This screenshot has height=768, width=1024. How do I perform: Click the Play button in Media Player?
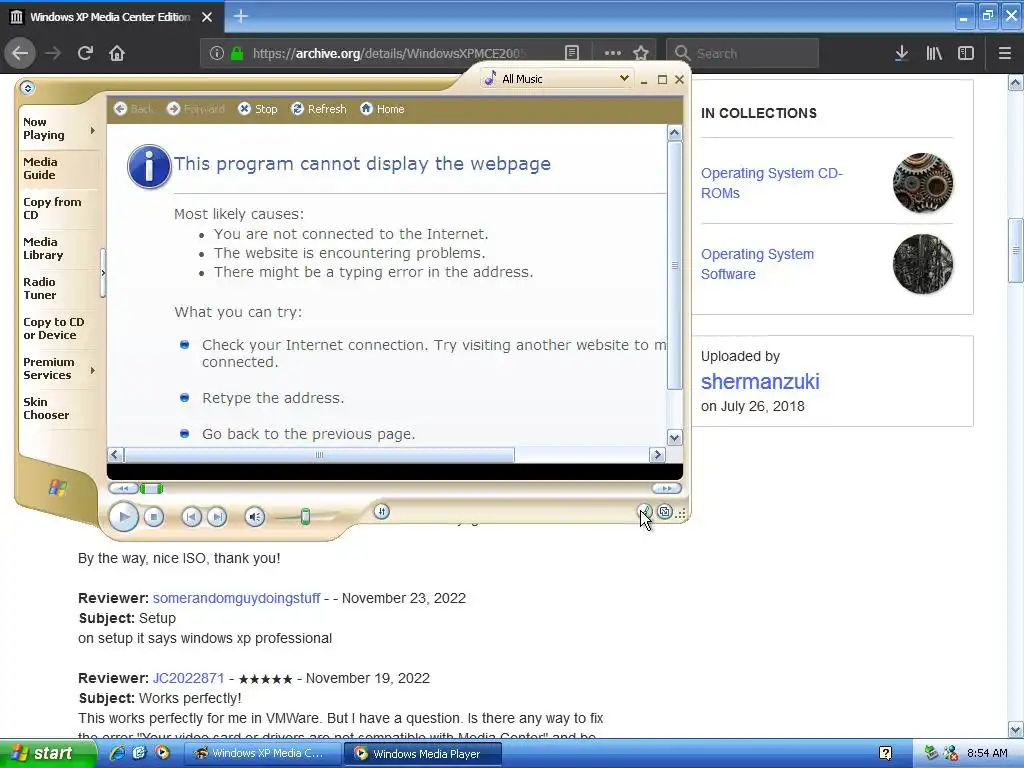pyautogui.click(x=123, y=517)
